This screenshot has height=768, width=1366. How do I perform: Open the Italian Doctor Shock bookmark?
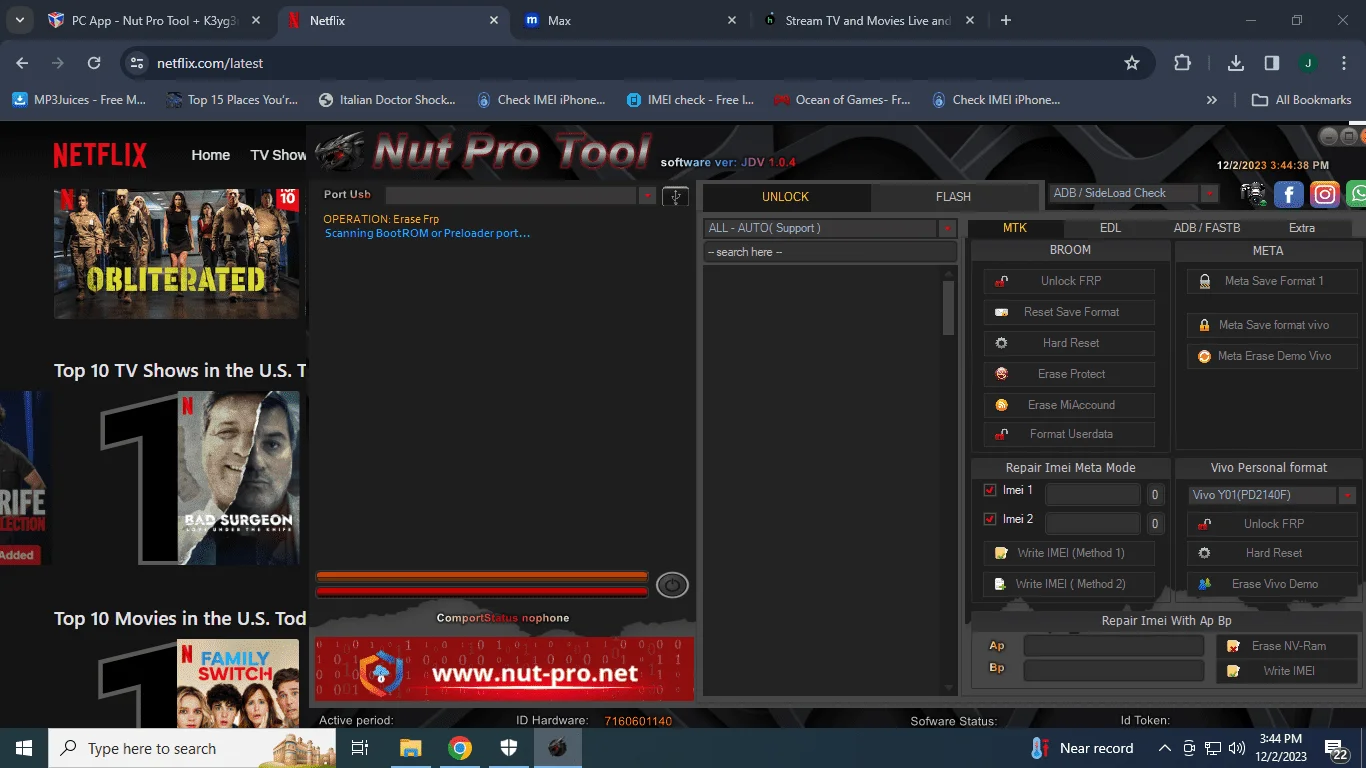[387, 100]
